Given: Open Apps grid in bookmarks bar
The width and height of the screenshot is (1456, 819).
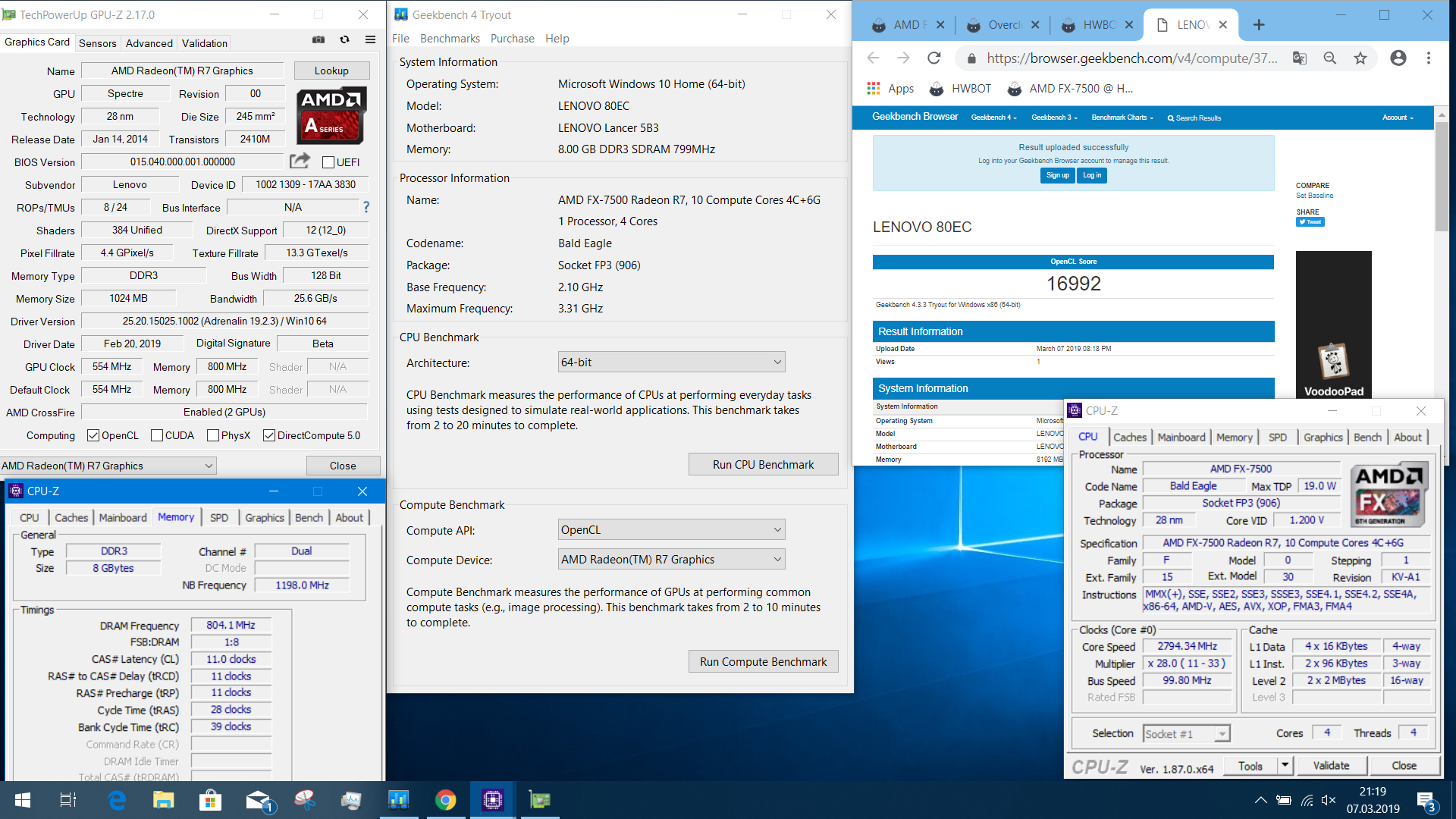Looking at the screenshot, I should [890, 89].
